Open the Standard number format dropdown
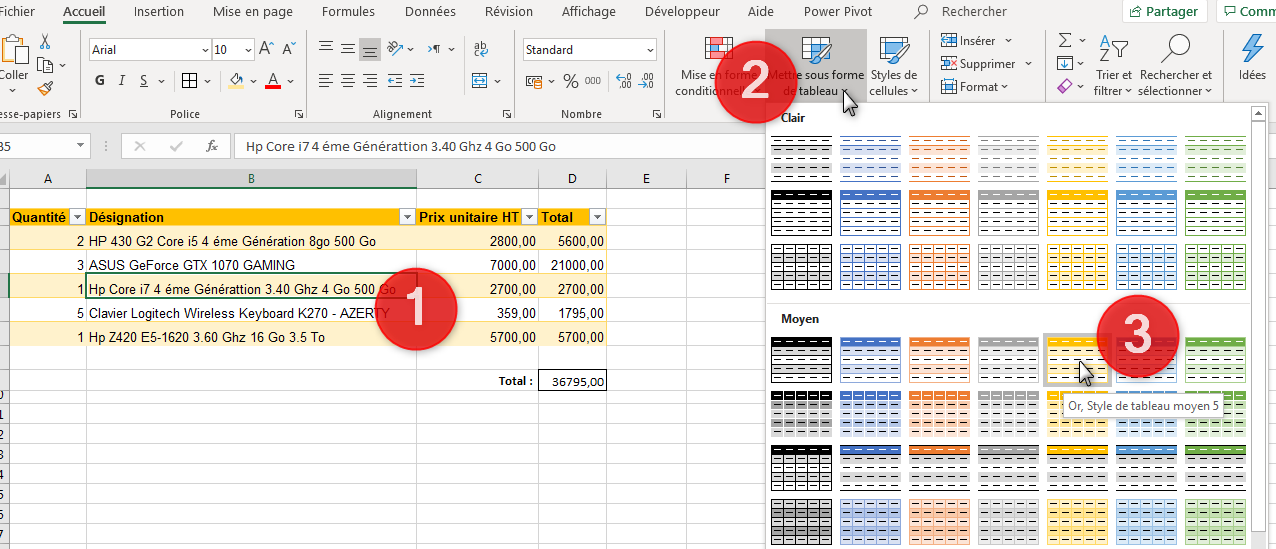Viewport: 1276px width, 549px height. coord(650,50)
